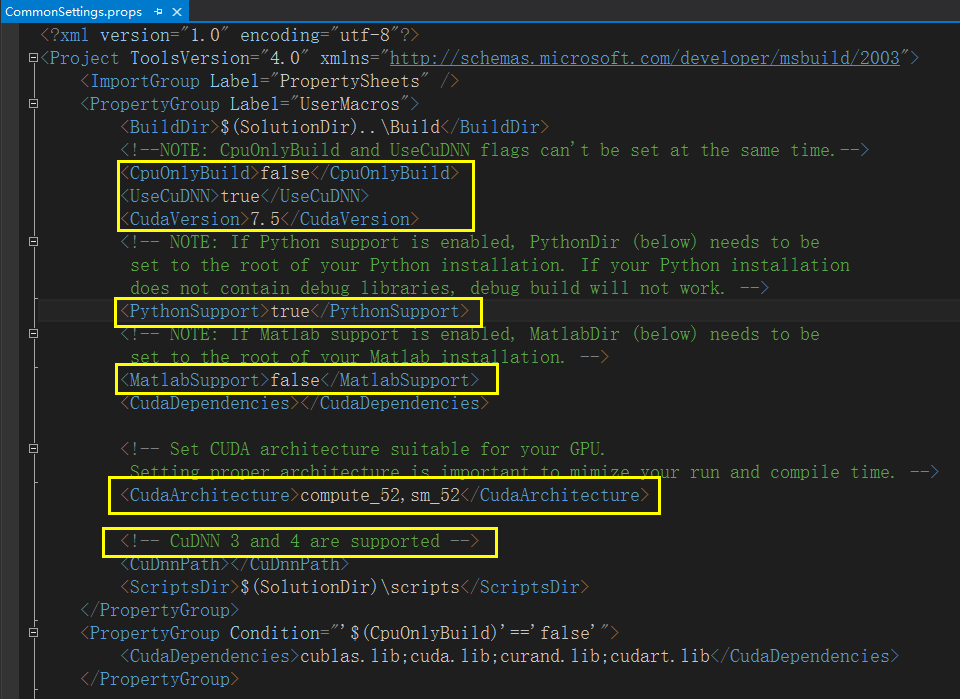
Task: Click the '7.5' CudaVersion value
Action: 264,219
